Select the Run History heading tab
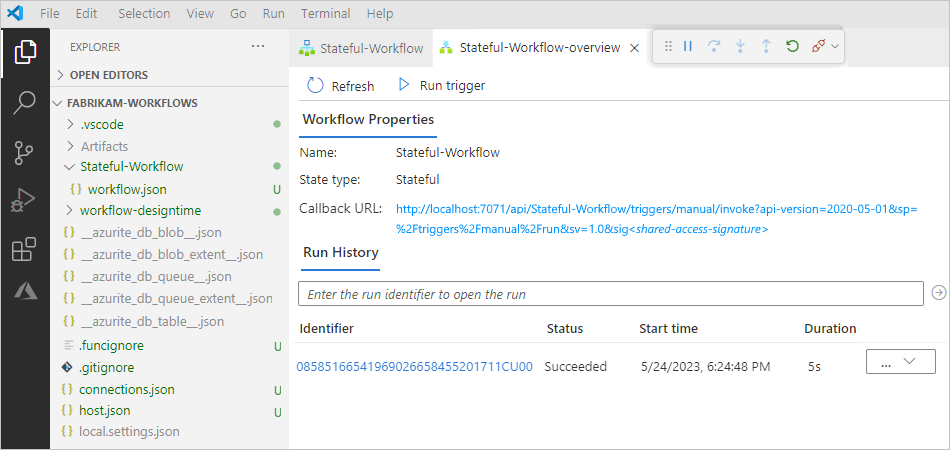Image resolution: width=950 pixels, height=450 pixels. point(340,253)
